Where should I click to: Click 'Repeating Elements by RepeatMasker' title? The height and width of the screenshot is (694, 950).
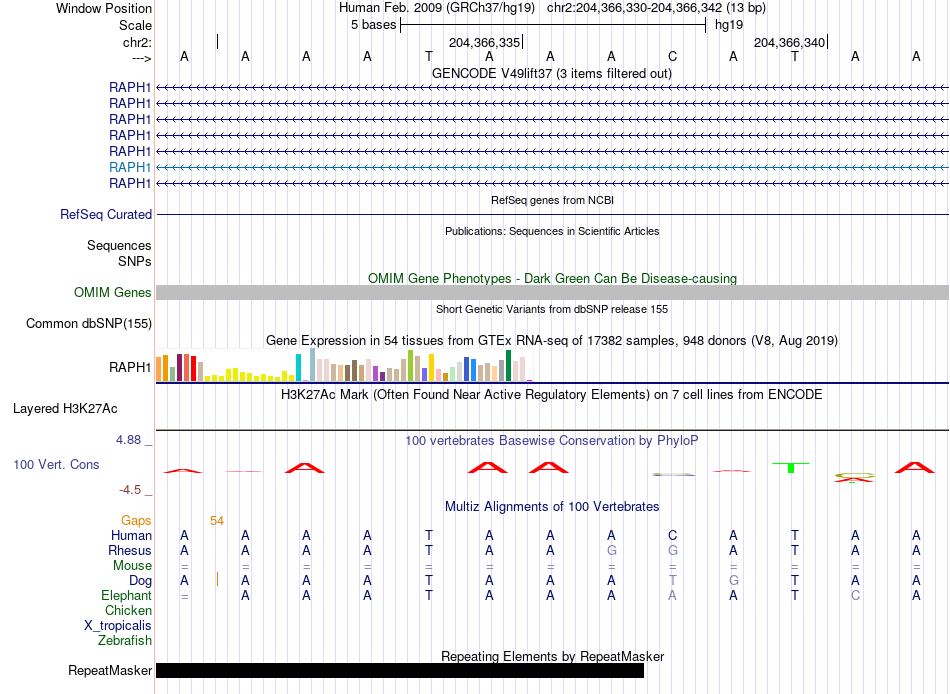553,656
